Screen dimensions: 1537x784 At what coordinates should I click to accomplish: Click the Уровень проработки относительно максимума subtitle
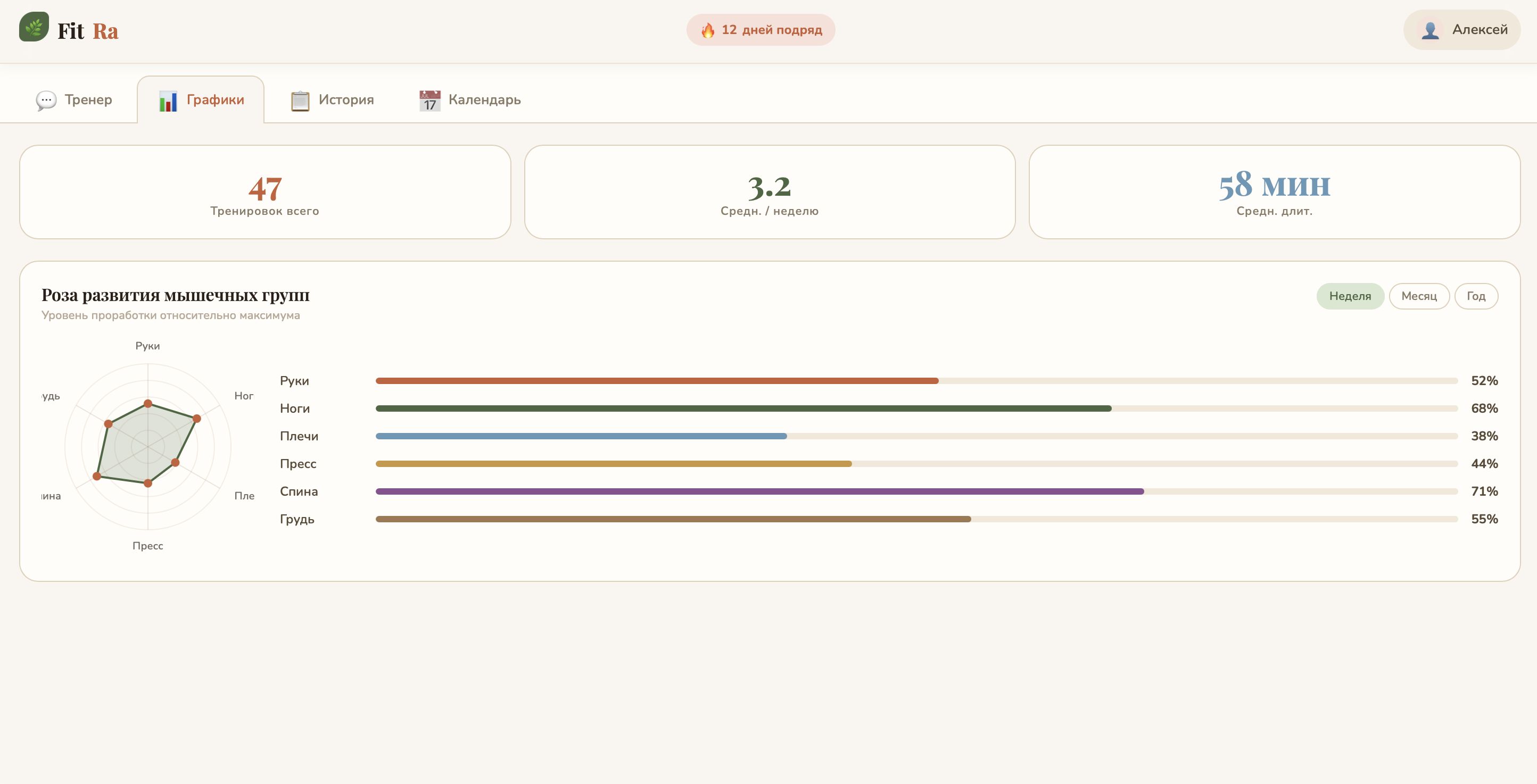coord(171,315)
